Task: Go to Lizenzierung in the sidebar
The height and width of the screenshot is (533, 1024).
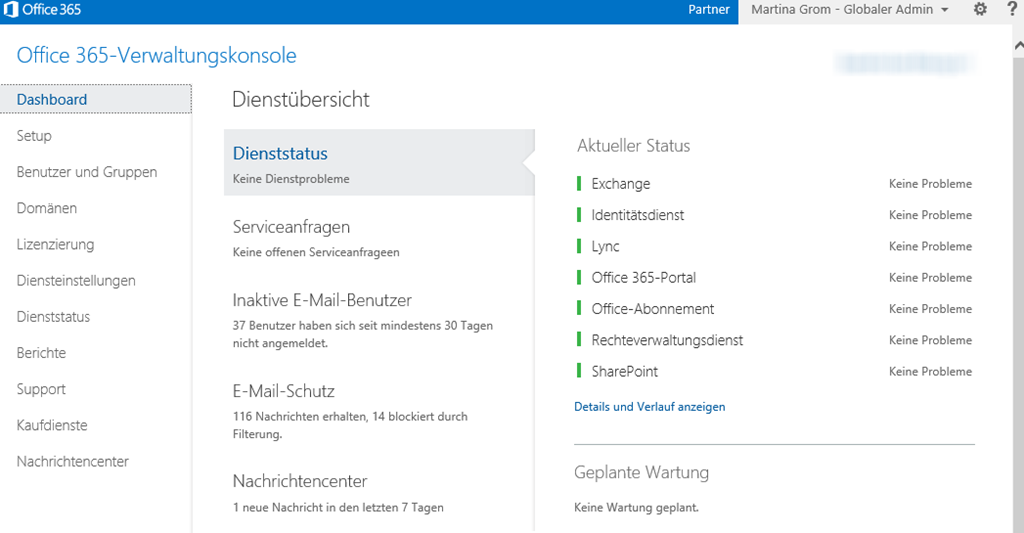Action: tap(55, 244)
